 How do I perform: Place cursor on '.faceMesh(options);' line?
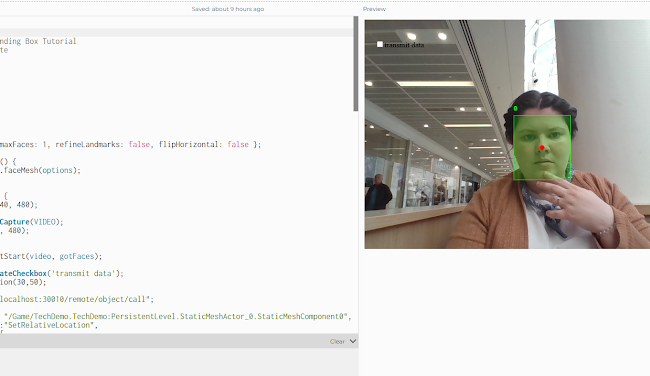(40, 170)
